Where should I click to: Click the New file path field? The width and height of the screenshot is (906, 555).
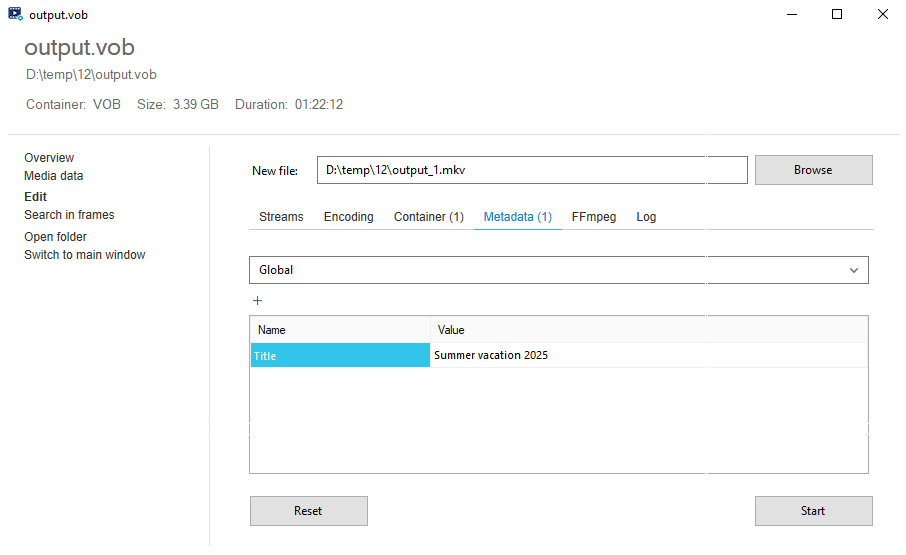coord(532,170)
